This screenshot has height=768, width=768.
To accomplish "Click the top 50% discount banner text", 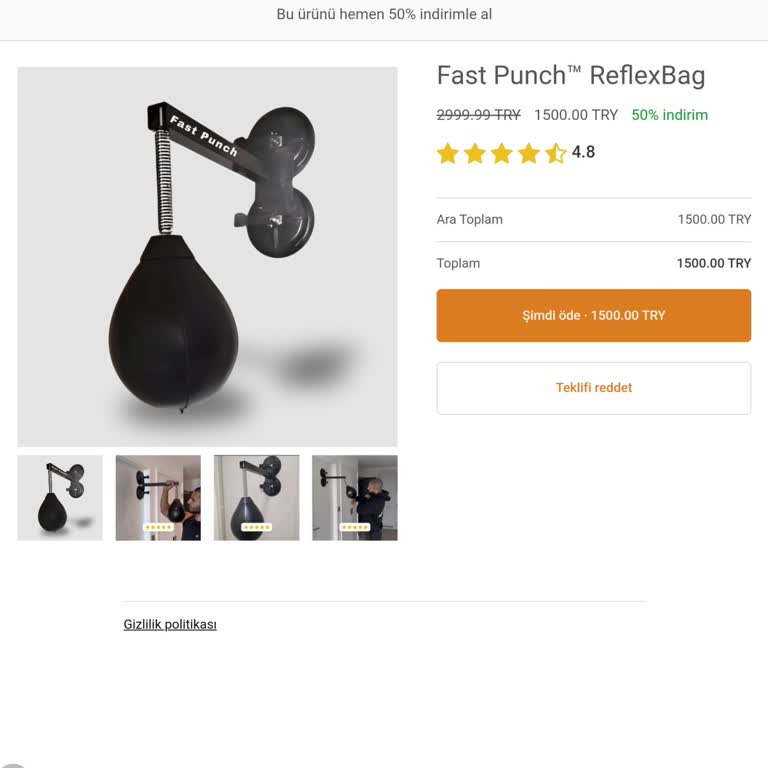I will (384, 15).
